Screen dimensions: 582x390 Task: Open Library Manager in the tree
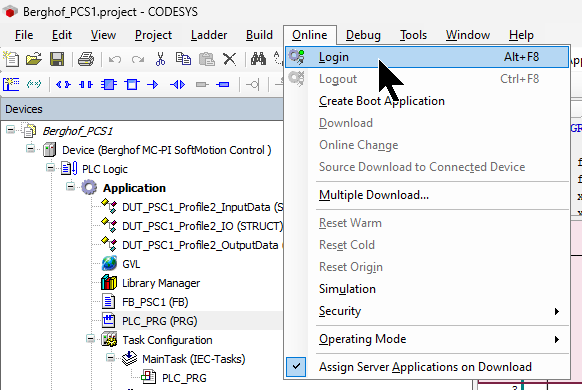point(161,283)
